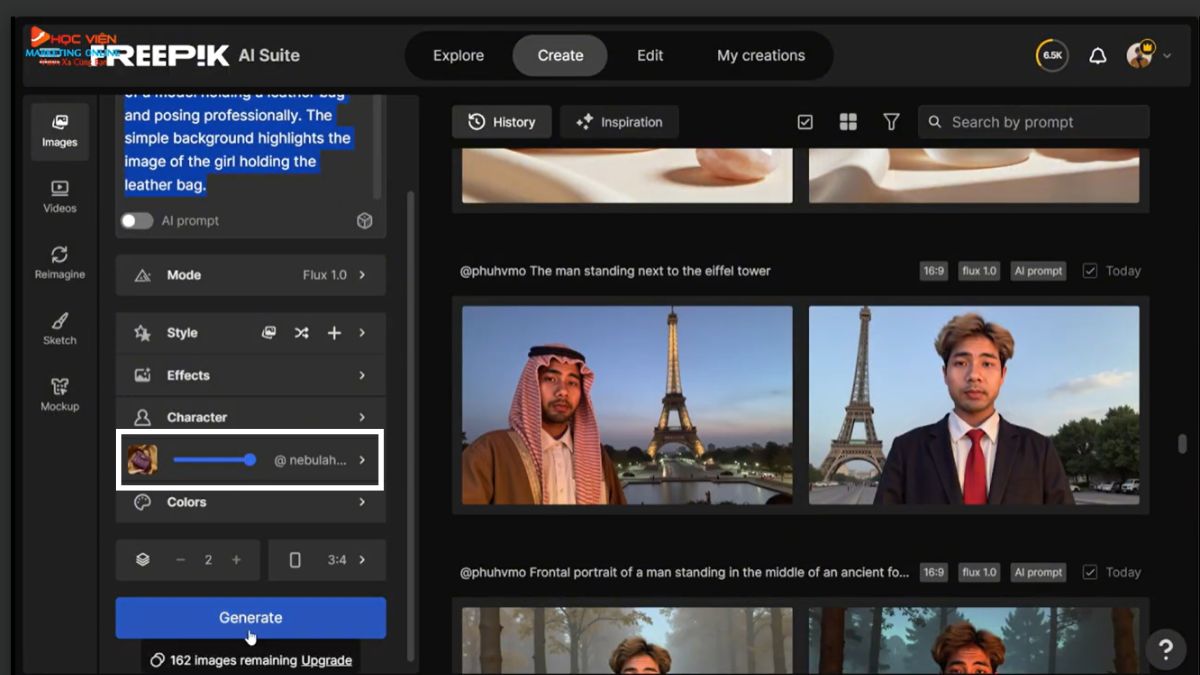Image resolution: width=1200 pixels, height=675 pixels.
Task: Open the Videos tool in sidebar
Action: tap(59, 197)
